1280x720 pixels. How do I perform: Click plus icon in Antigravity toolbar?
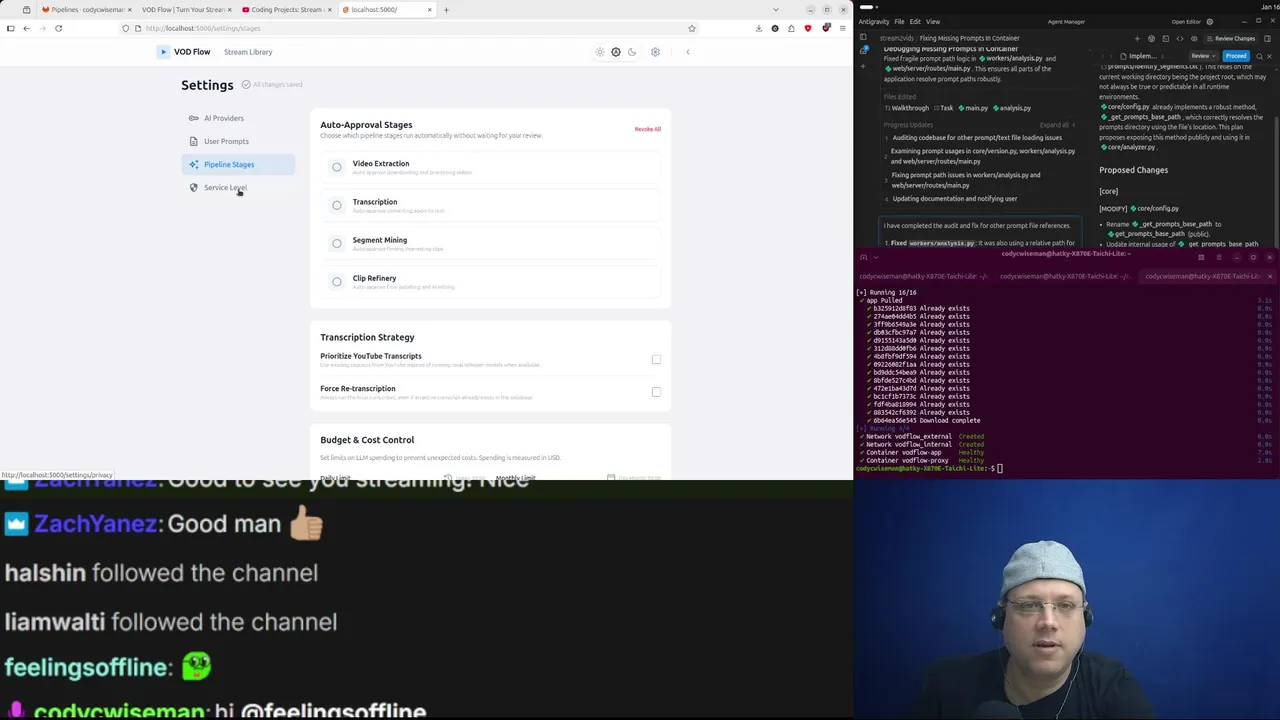pyautogui.click(x=1137, y=38)
